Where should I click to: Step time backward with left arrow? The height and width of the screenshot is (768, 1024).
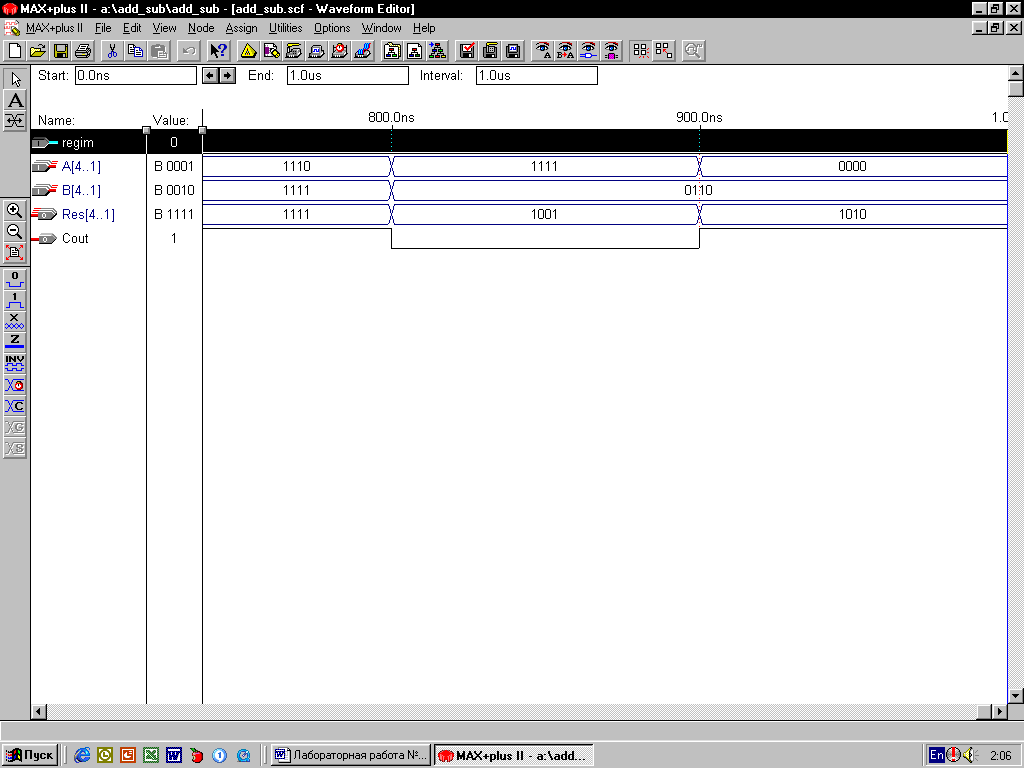(x=210, y=76)
